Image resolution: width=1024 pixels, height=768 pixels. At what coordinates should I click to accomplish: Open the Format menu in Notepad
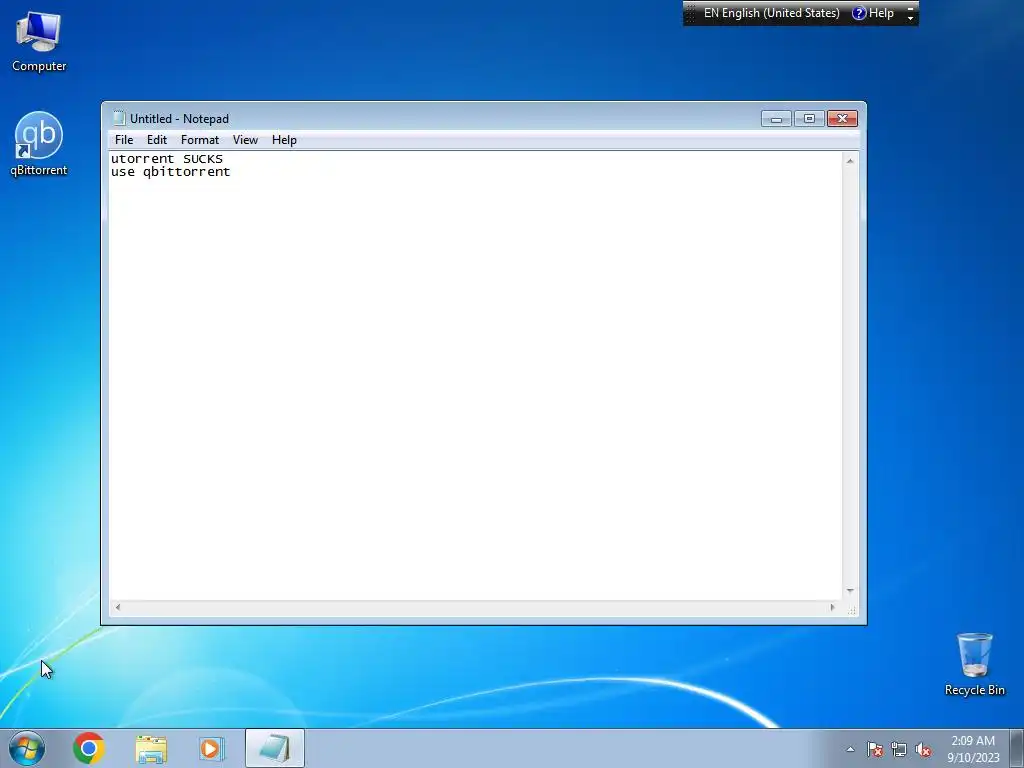(200, 140)
